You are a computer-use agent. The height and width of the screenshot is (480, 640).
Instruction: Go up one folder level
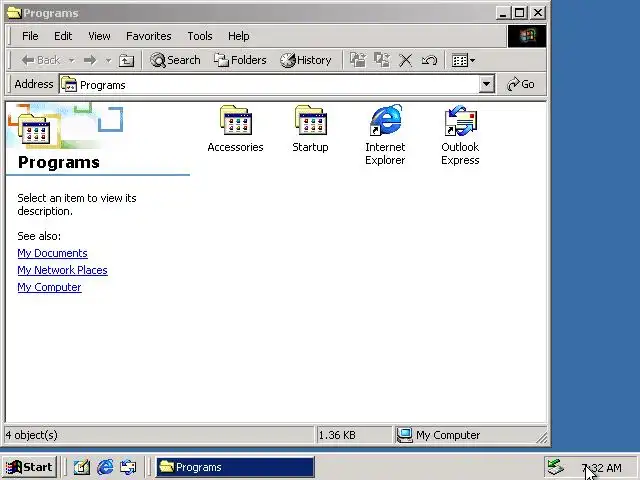[x=126, y=60]
